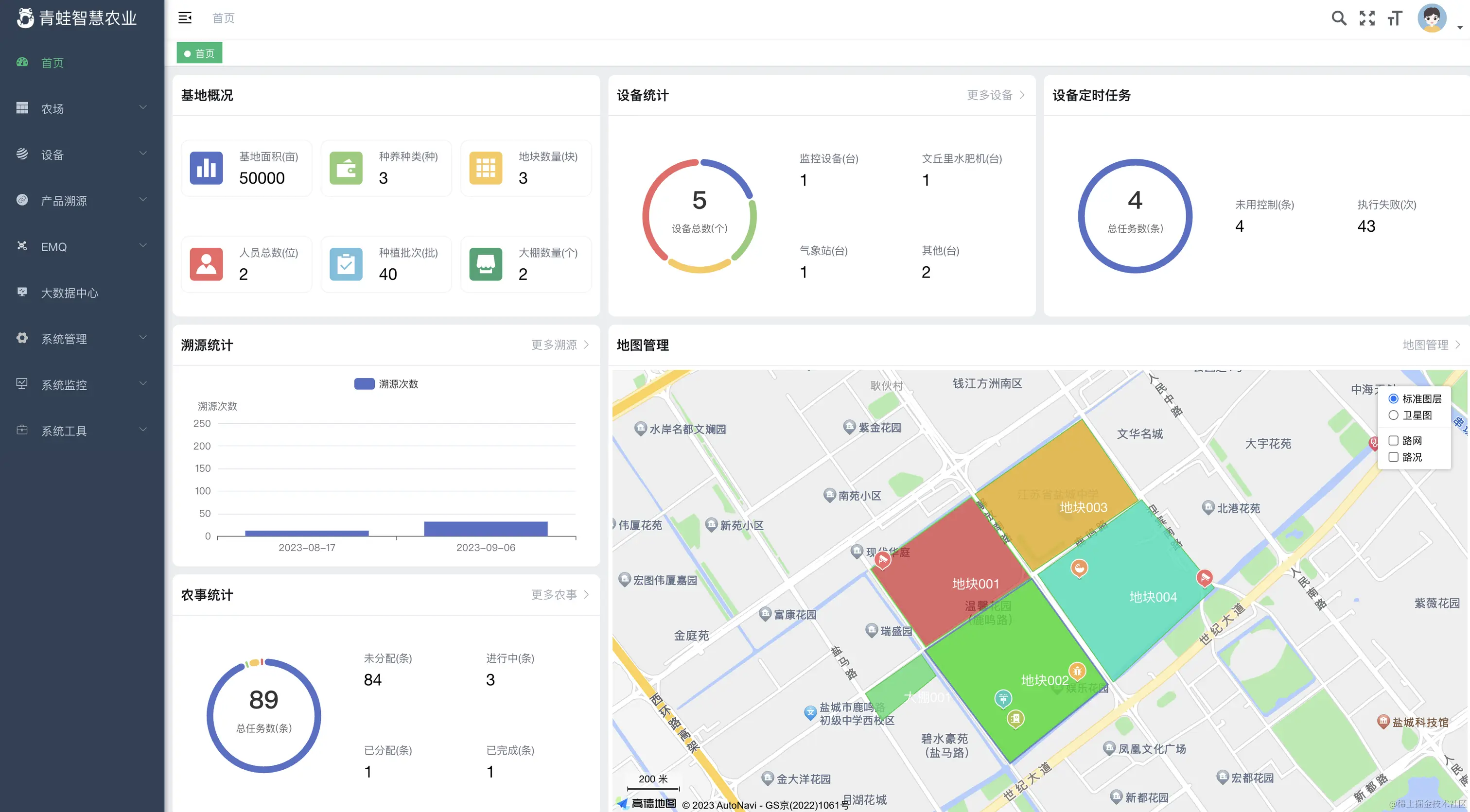
Task: Collapse the sidebar with the hamburger icon
Action: coord(184,17)
